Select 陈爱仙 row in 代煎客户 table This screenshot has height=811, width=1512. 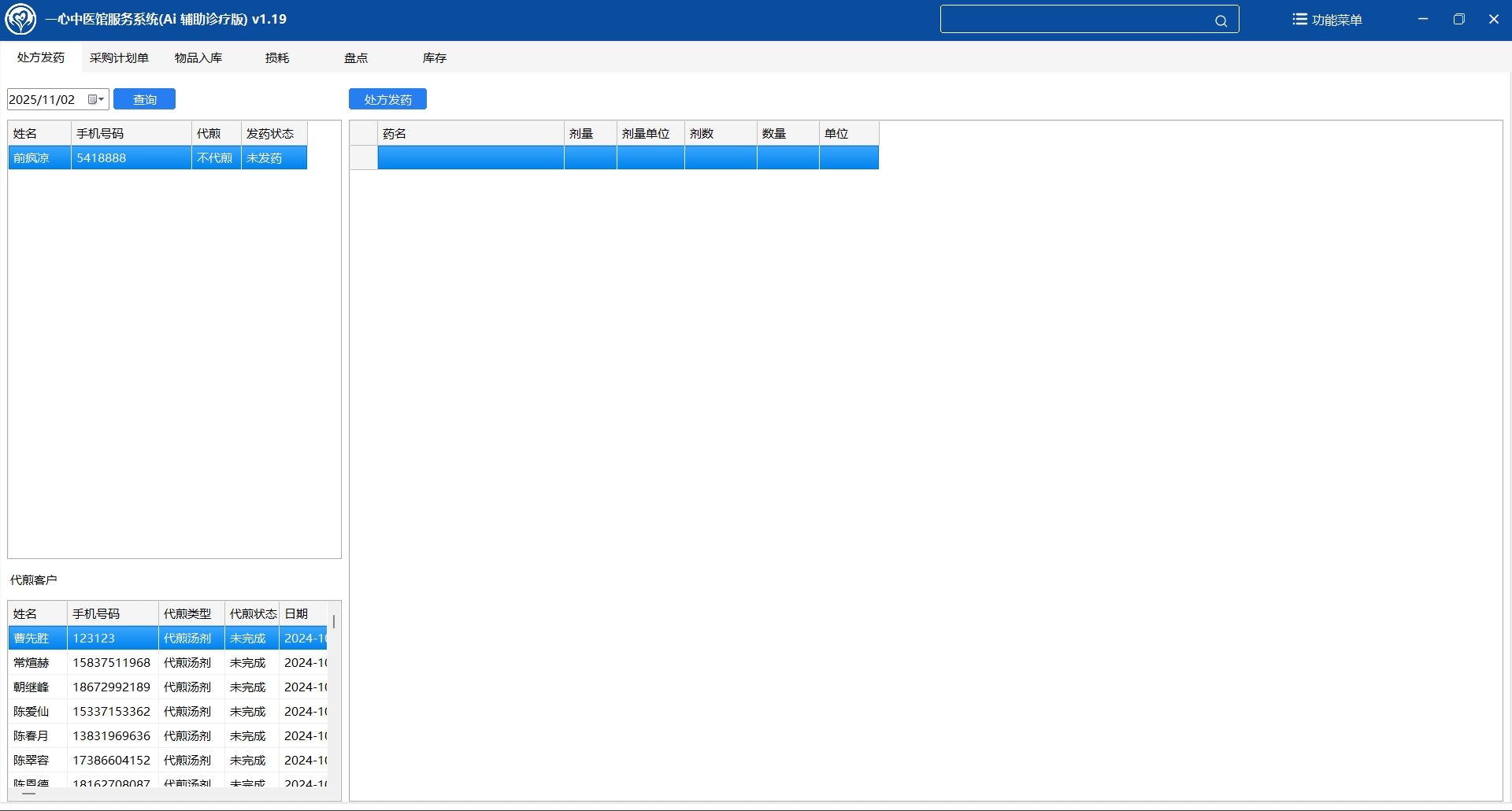tap(31, 711)
